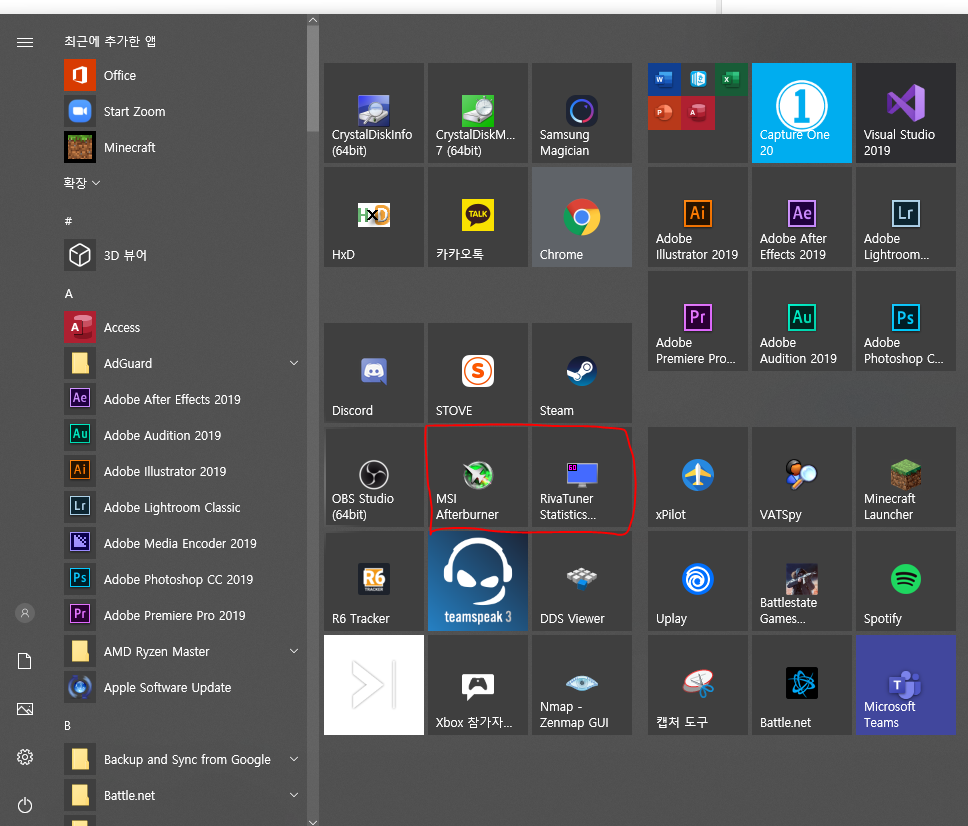Launch the Adobe Audition 2019 tile

(801, 321)
